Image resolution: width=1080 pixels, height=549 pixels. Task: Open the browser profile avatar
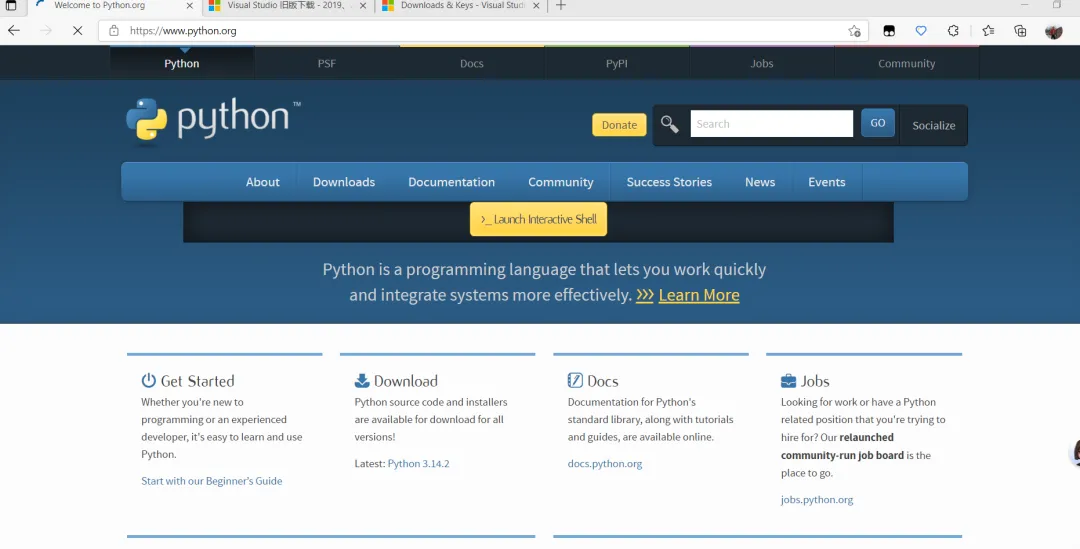(1054, 31)
